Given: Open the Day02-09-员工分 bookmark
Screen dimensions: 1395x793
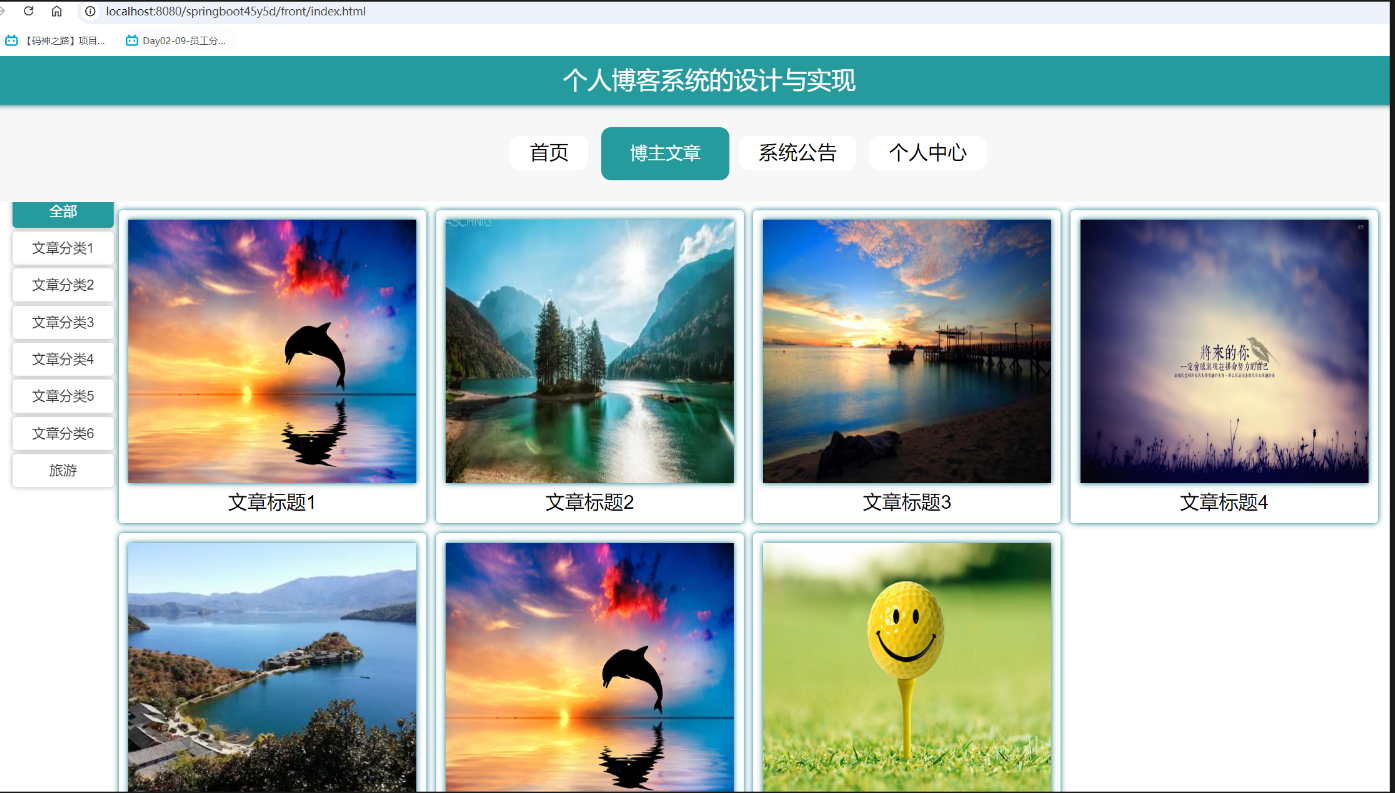Looking at the screenshot, I should click(175, 41).
